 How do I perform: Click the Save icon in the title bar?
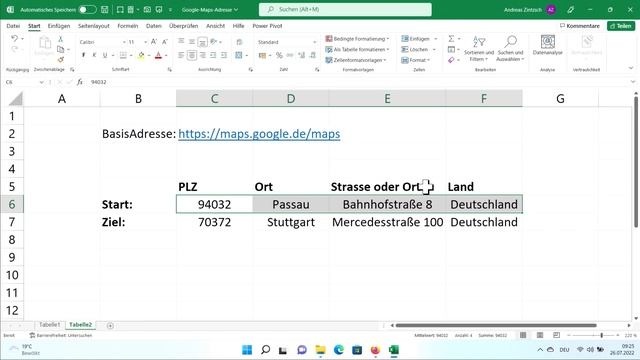105,9
